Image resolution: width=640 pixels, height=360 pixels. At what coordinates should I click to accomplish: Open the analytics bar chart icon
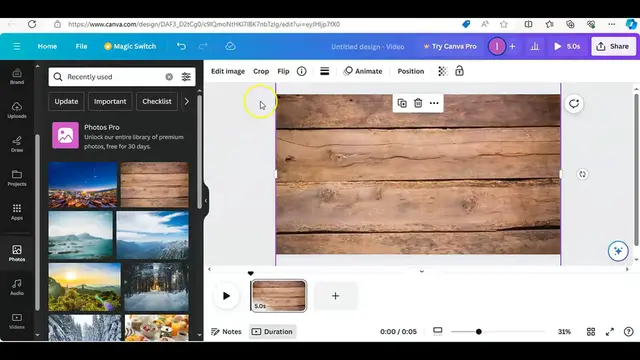pyautogui.click(x=535, y=47)
